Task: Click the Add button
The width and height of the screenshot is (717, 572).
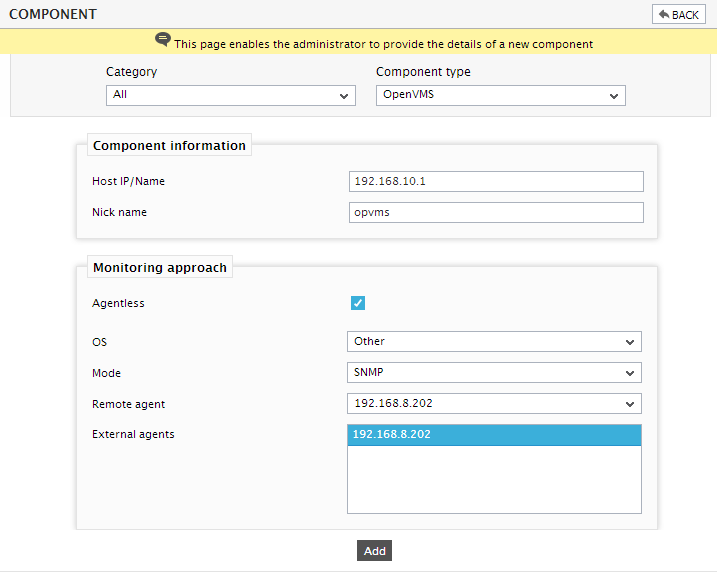Action: pos(375,551)
